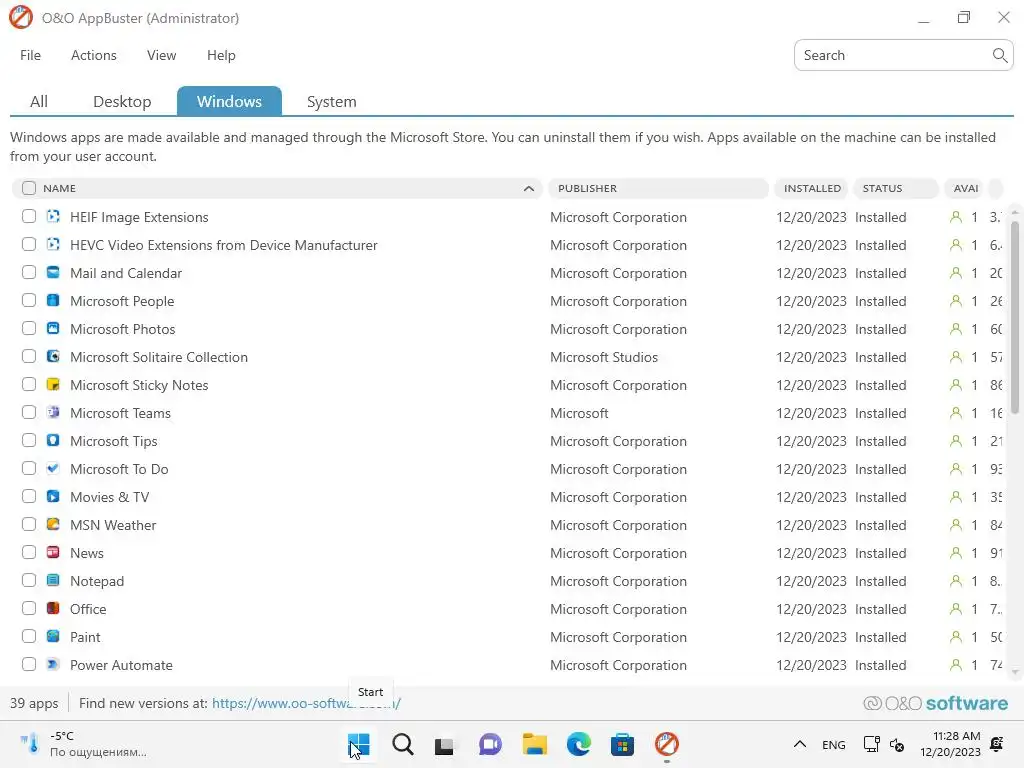This screenshot has width=1024, height=768.
Task: Click the search magnifier icon in AppBuster
Action: [999, 56]
